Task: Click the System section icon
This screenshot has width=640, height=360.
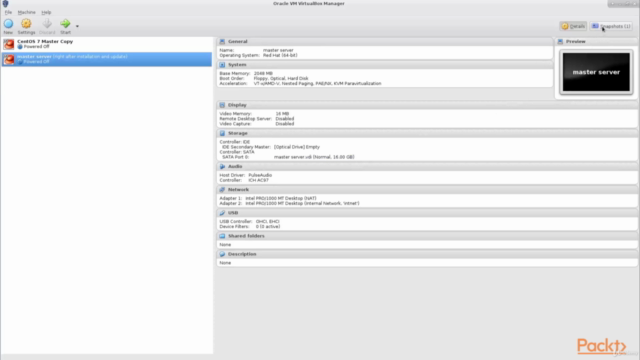Action: (x=222, y=65)
